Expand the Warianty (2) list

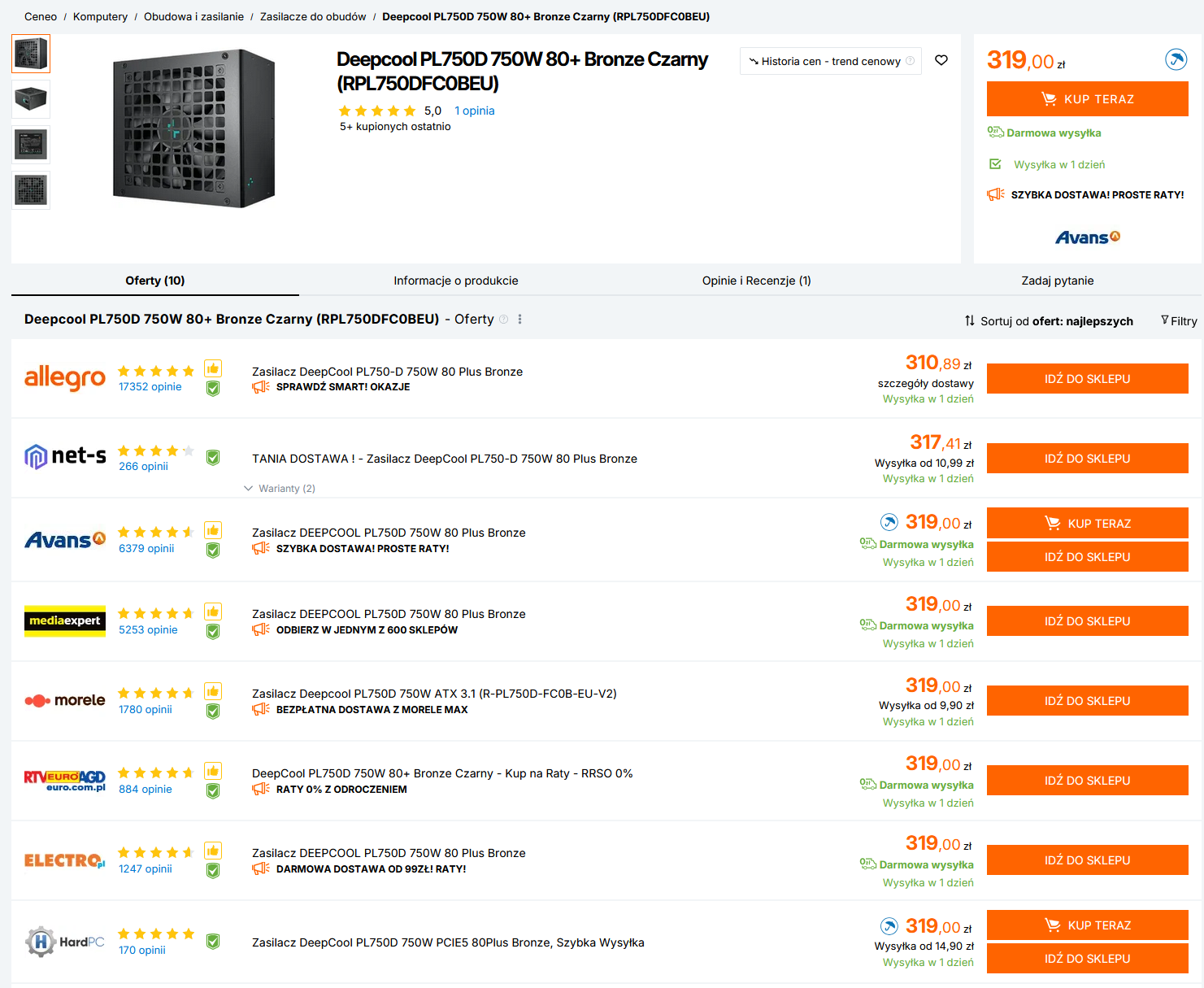280,489
